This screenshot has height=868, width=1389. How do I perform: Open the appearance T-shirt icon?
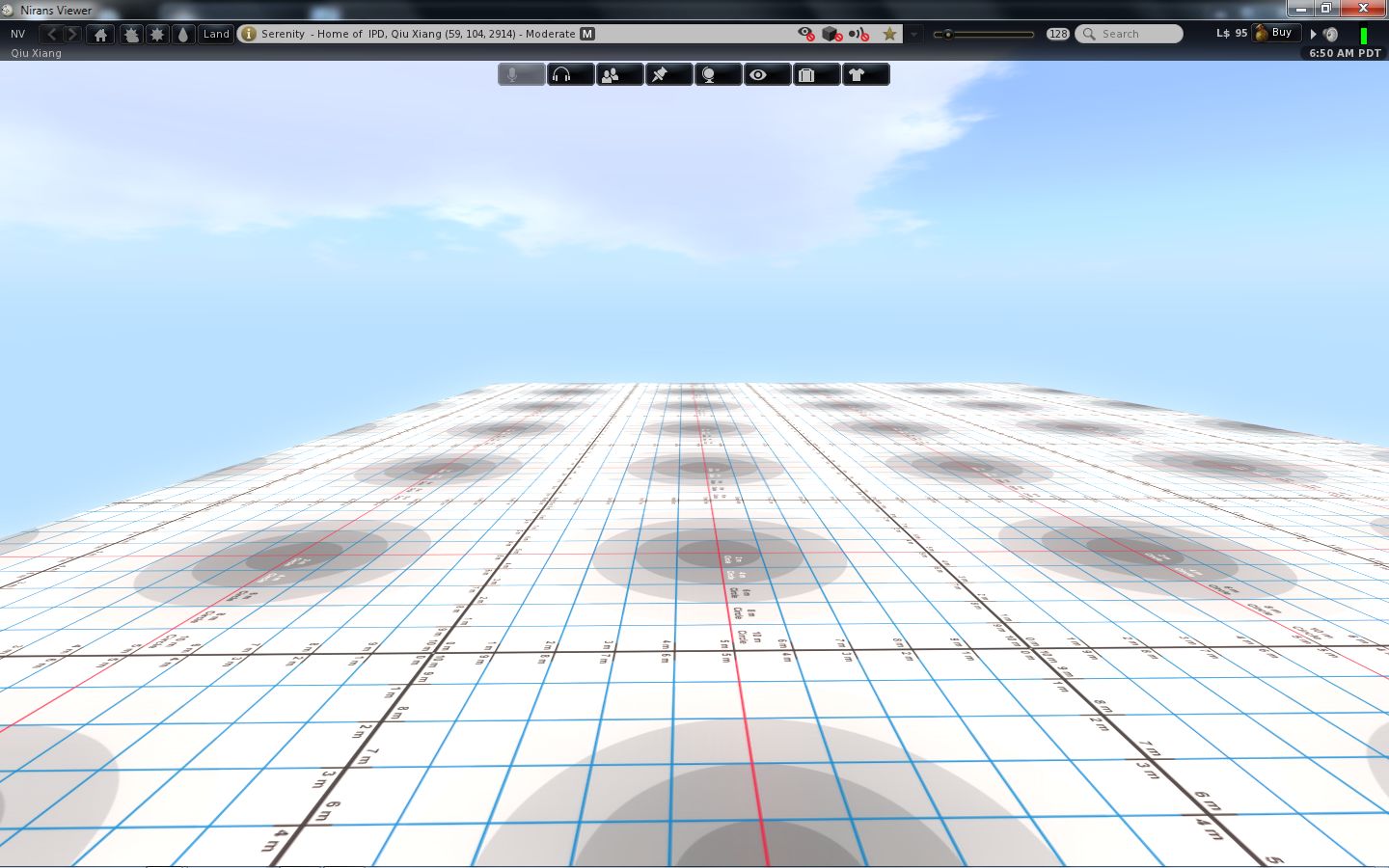[x=865, y=74]
